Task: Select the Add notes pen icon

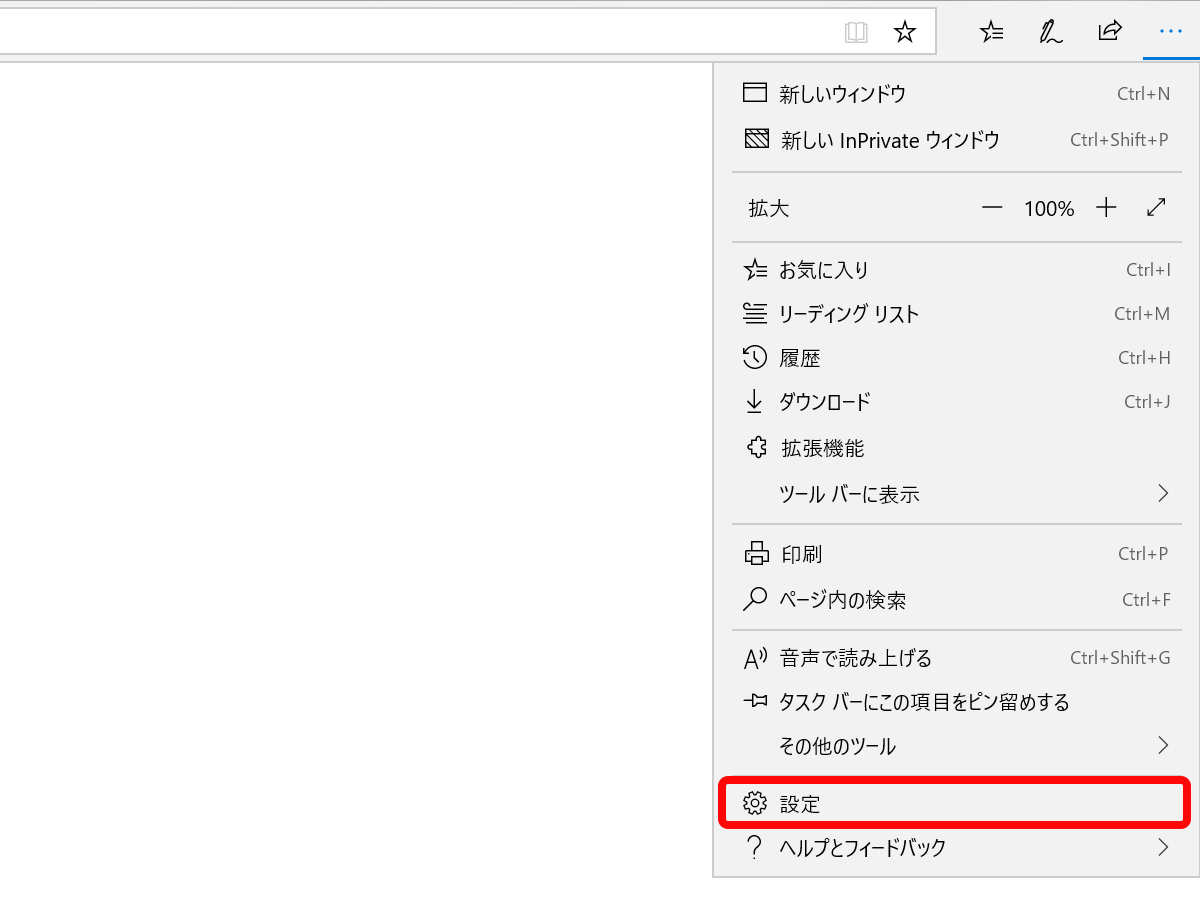Action: tap(1050, 32)
